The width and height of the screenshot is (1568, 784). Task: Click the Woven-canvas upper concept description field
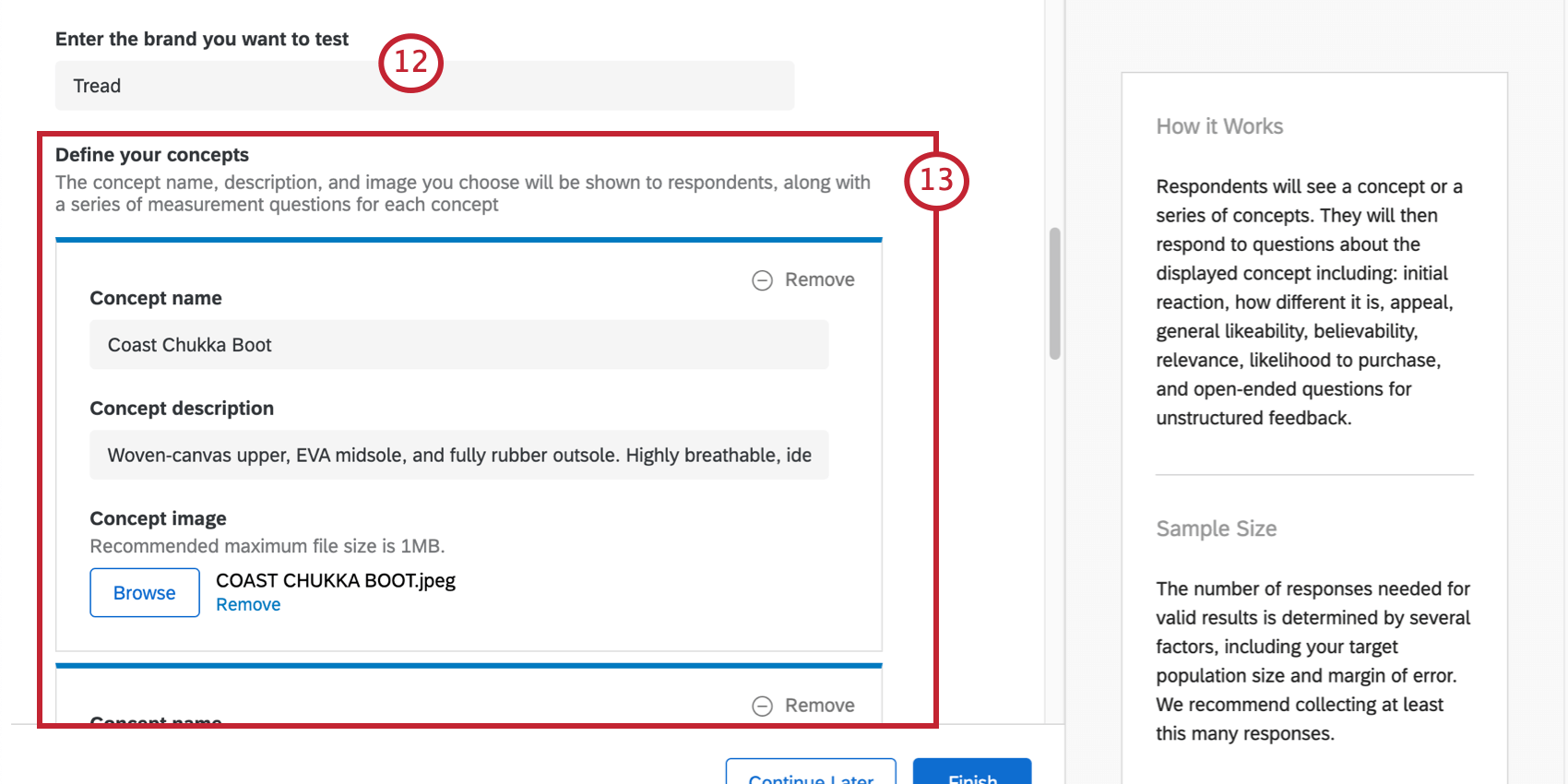coord(458,456)
